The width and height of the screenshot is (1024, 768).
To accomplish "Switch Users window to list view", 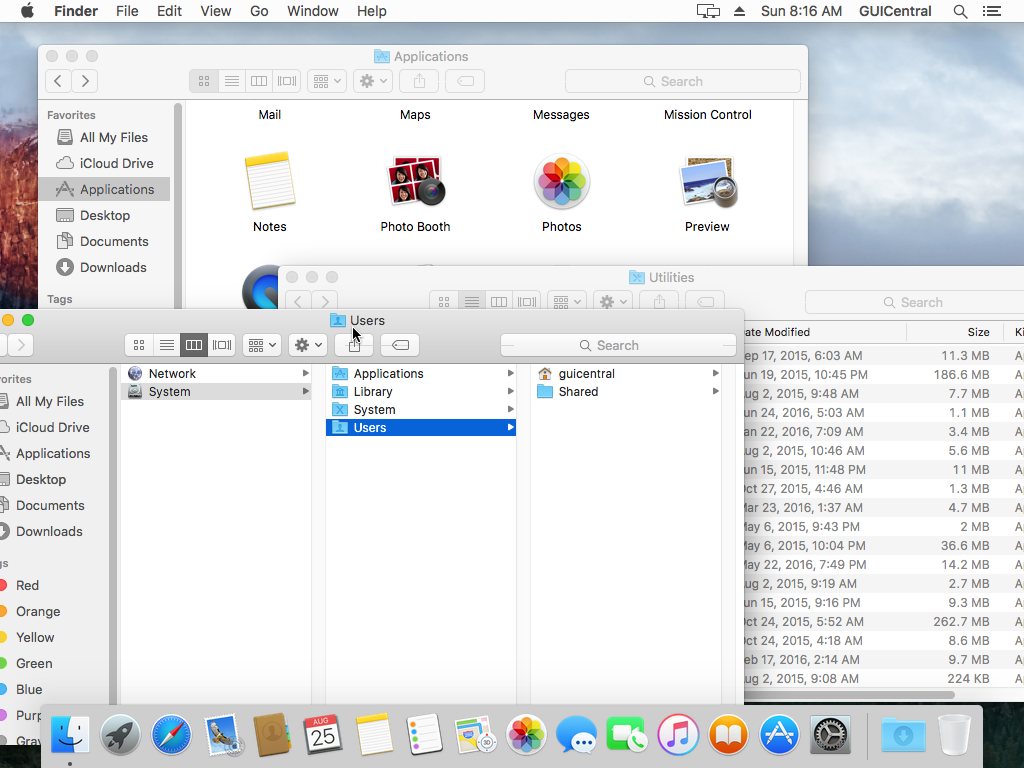I will (167, 345).
